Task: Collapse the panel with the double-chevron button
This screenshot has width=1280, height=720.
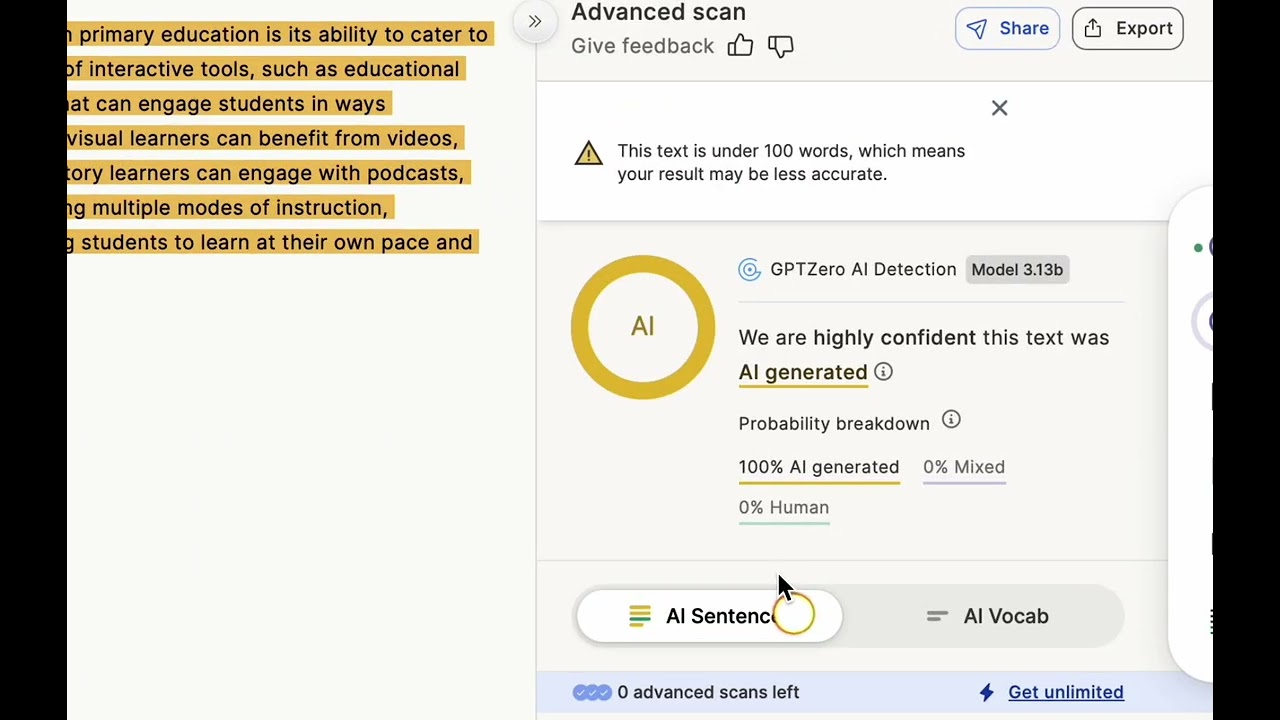Action: 535,21
